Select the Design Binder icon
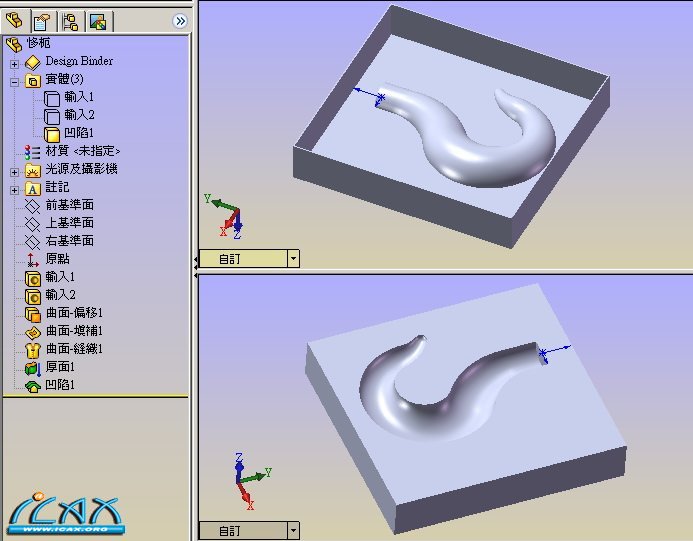Image resolution: width=693 pixels, height=541 pixels. coord(33,62)
